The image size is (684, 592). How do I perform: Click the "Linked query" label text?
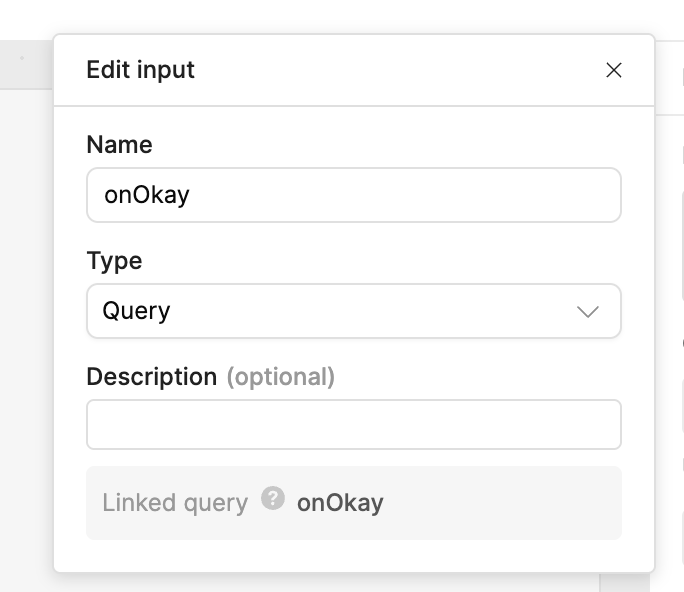point(175,502)
